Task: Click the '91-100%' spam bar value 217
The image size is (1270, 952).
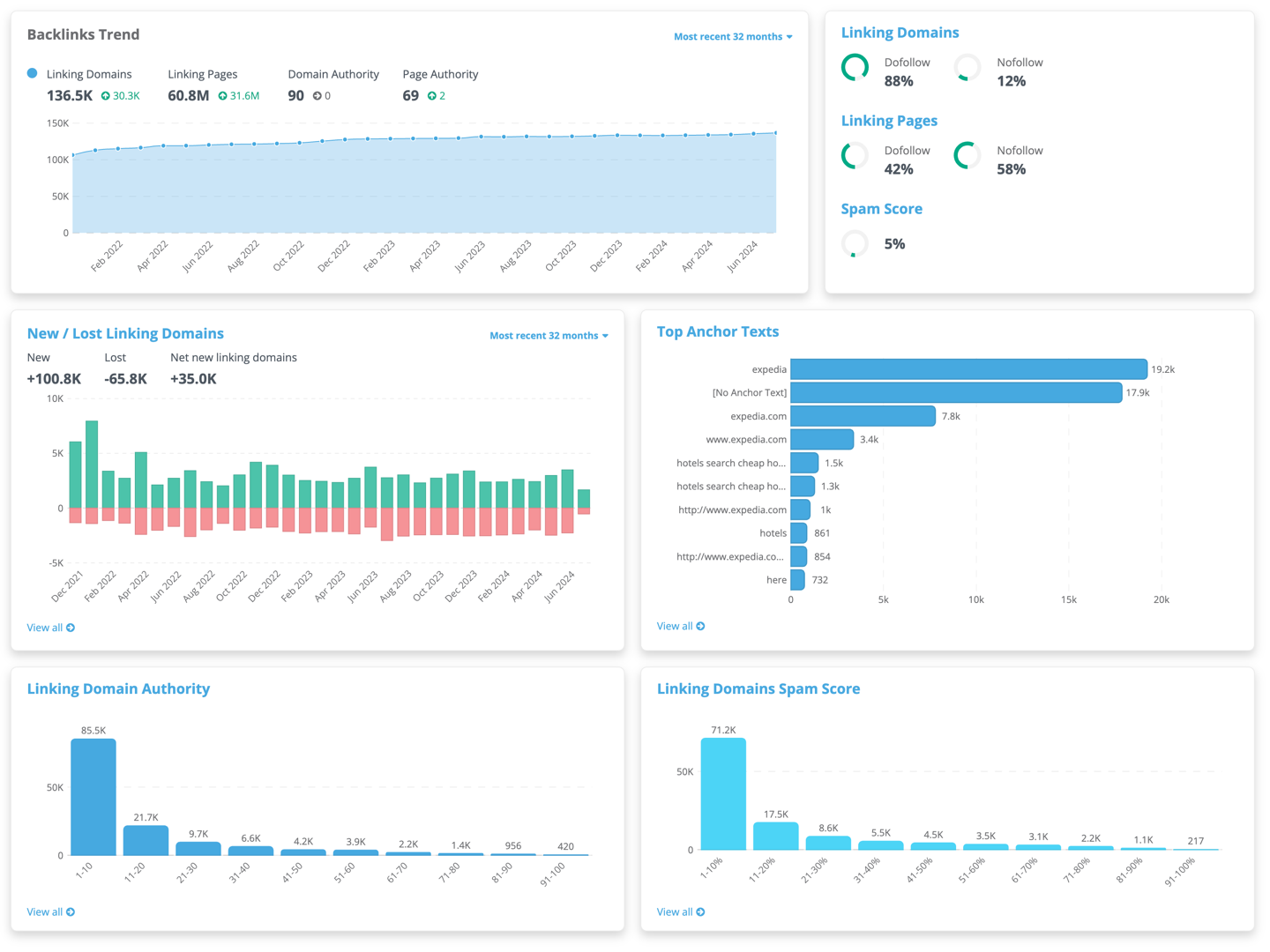Action: (1196, 841)
